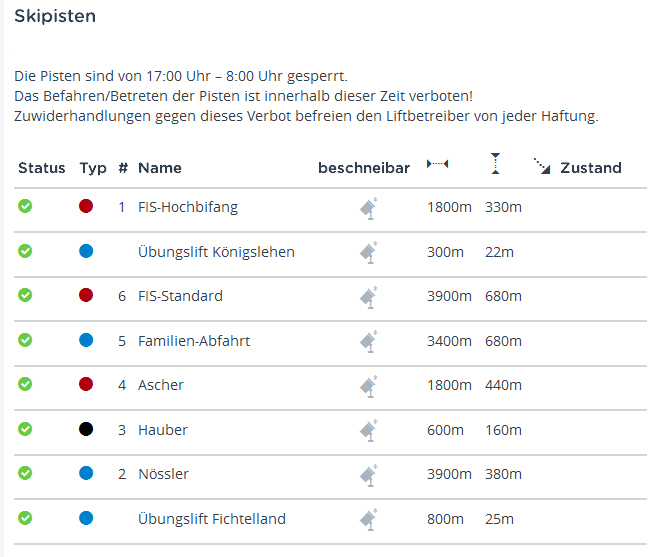Image resolution: width=651 pixels, height=557 pixels.
Task: Click the snow cannon icon for Familien-Abfahrt
Action: [369, 341]
